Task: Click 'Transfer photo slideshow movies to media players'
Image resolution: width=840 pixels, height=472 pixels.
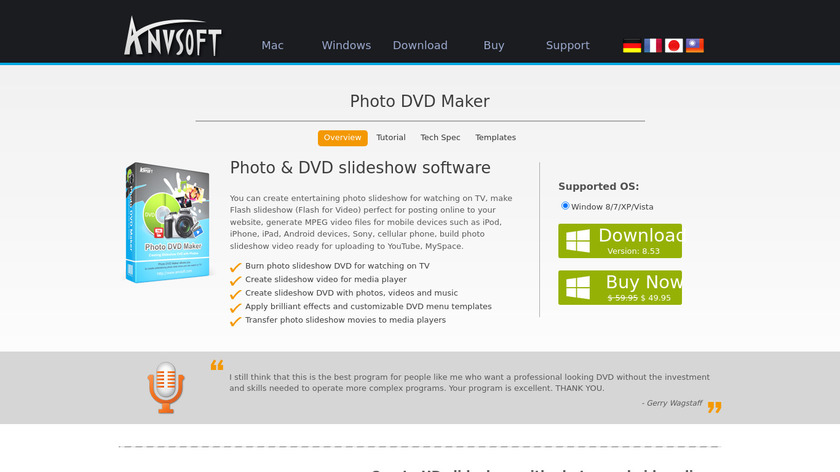Action: coord(345,320)
